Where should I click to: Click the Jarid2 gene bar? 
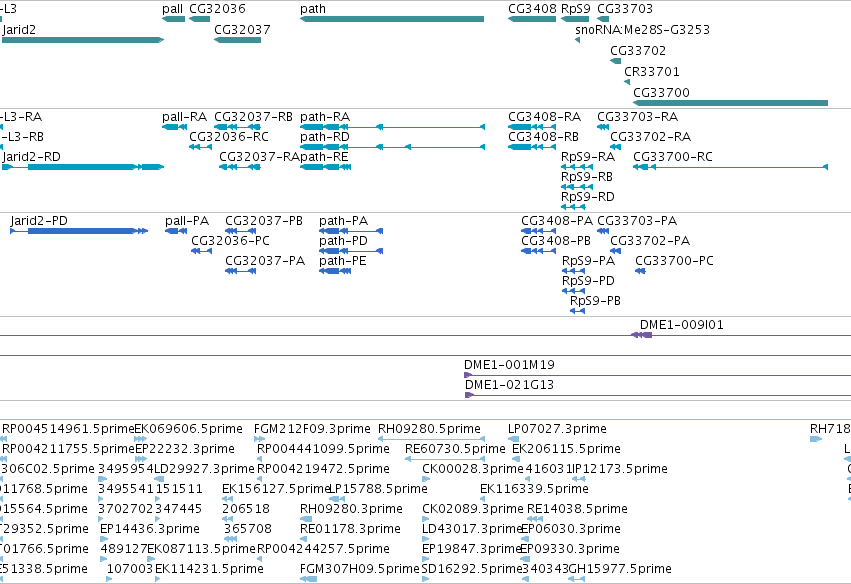click(82, 40)
